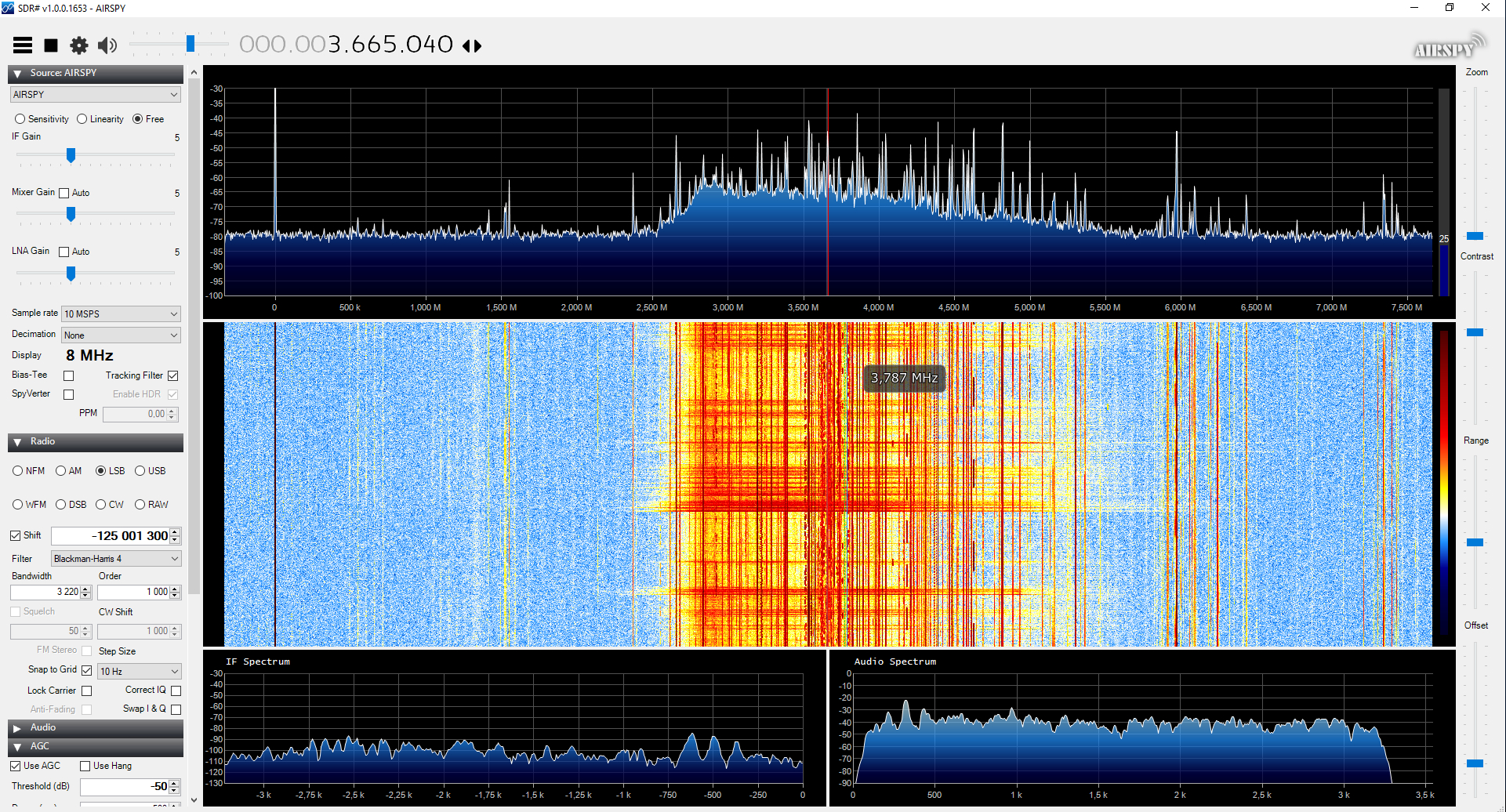The height and width of the screenshot is (812, 1506).
Task: Expand the Audio panel
Action: click(17, 728)
